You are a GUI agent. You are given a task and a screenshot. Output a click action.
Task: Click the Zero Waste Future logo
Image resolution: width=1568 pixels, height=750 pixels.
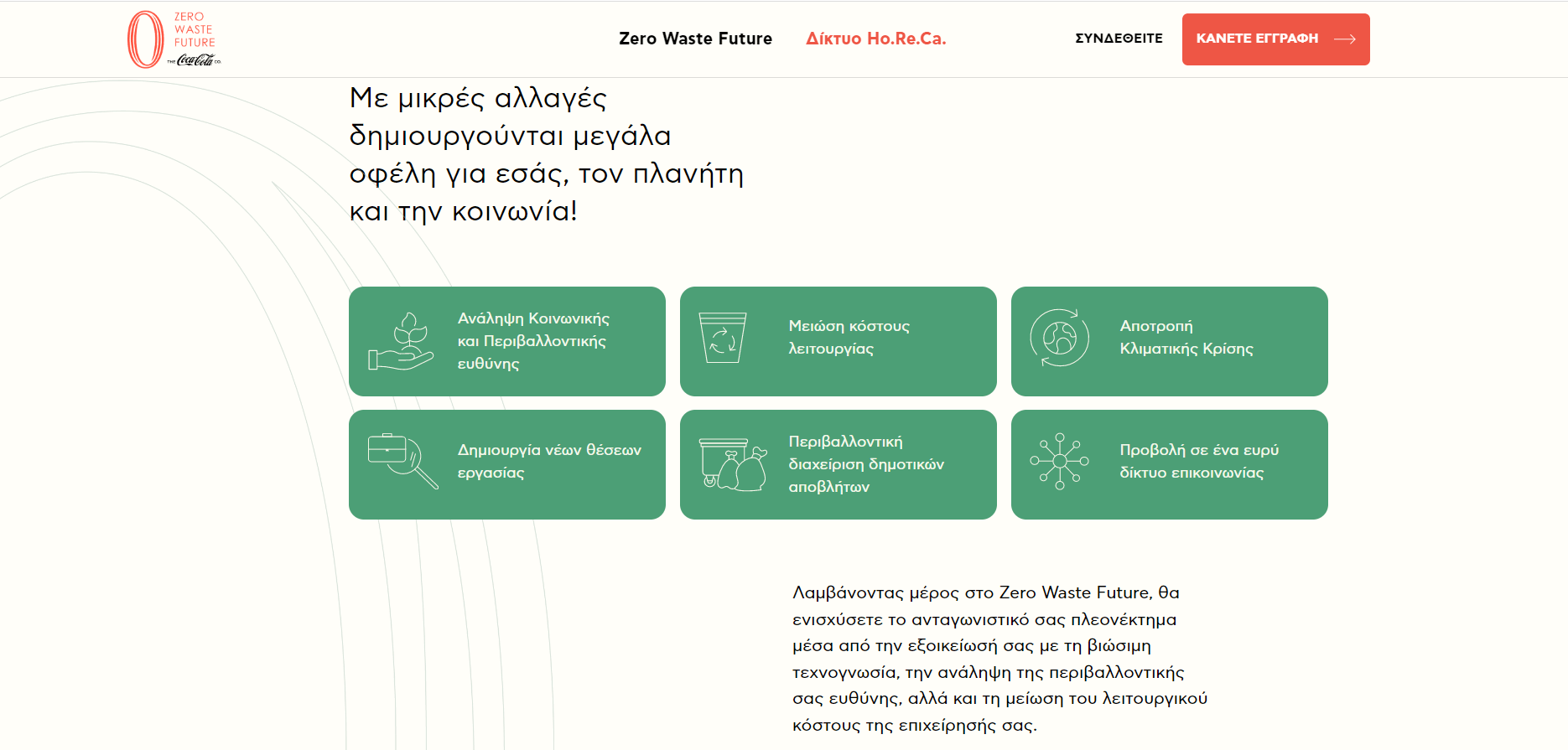tap(174, 39)
